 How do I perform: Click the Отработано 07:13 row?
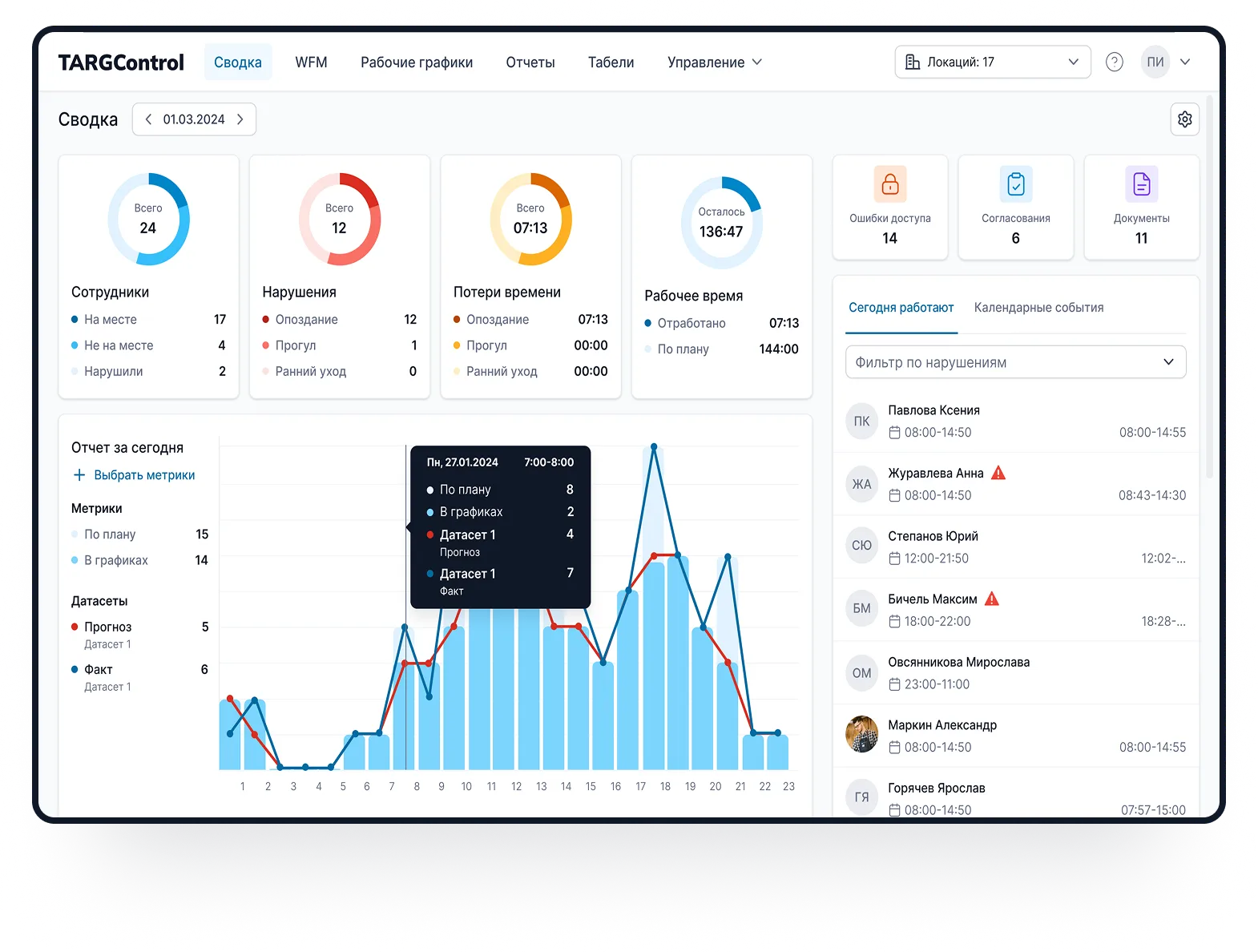tap(721, 323)
